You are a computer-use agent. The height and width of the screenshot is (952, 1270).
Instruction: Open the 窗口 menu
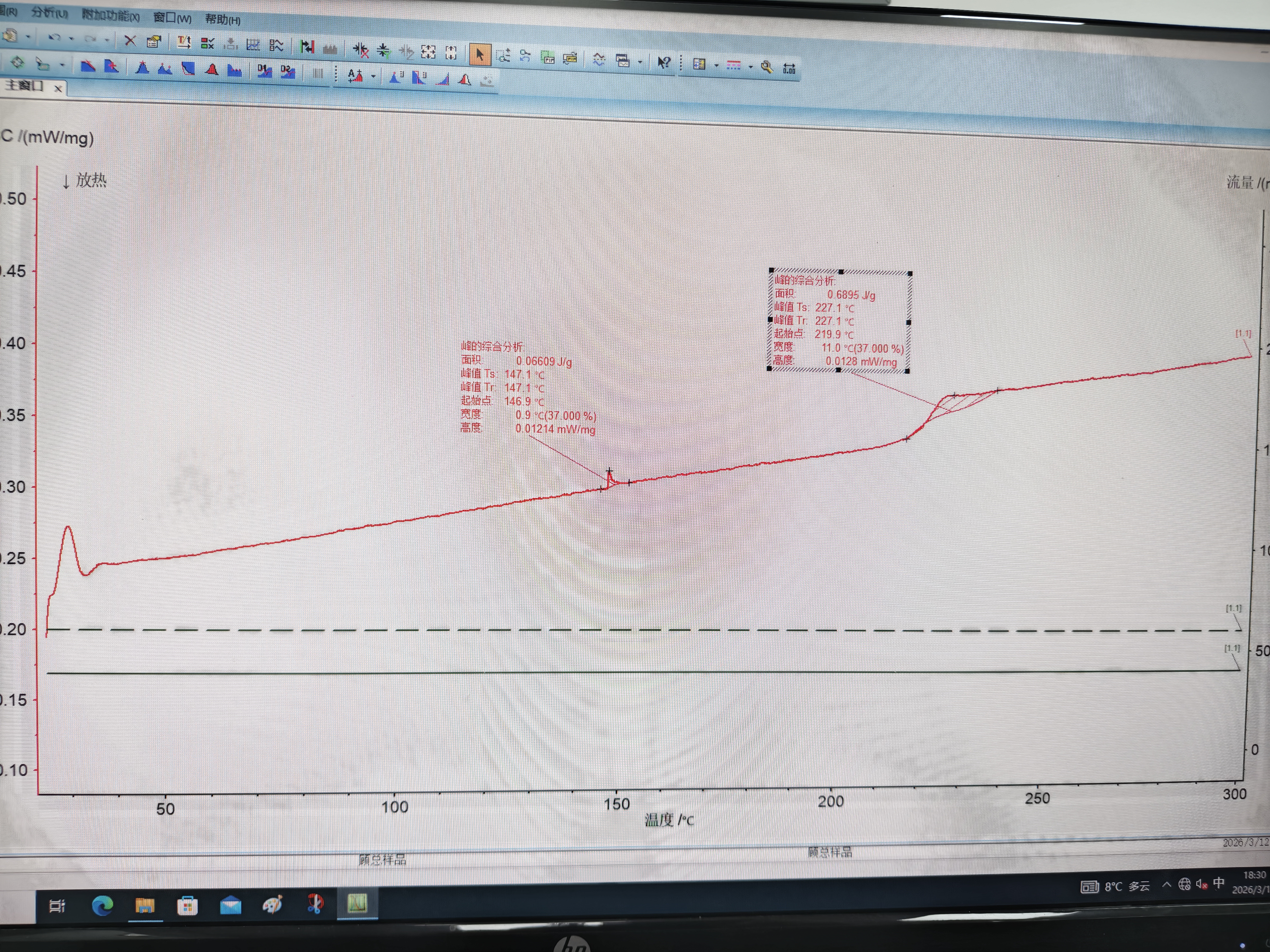(x=172, y=18)
